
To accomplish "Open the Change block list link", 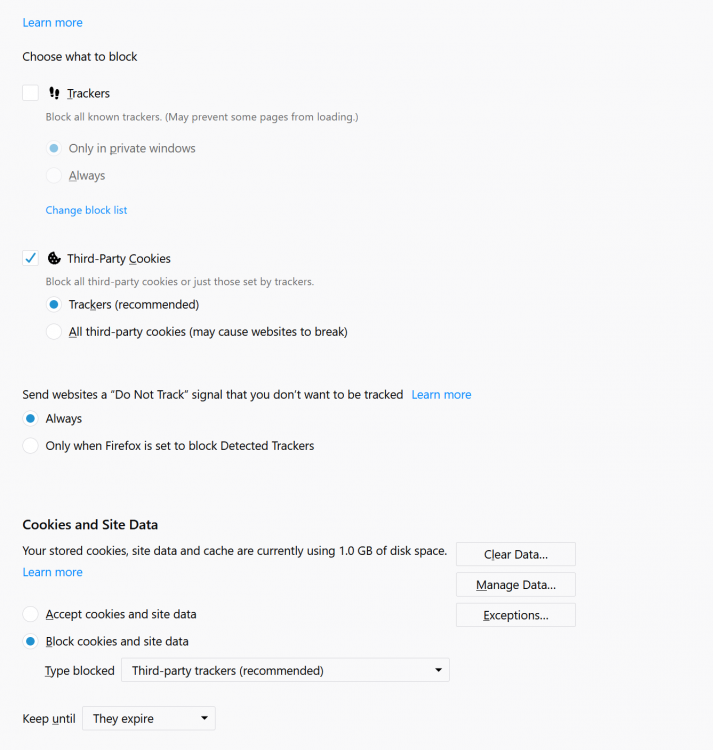I will 86,210.
